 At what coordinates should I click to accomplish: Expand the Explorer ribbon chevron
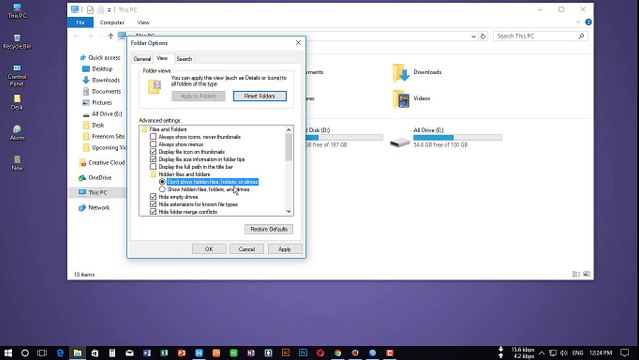[578, 22]
